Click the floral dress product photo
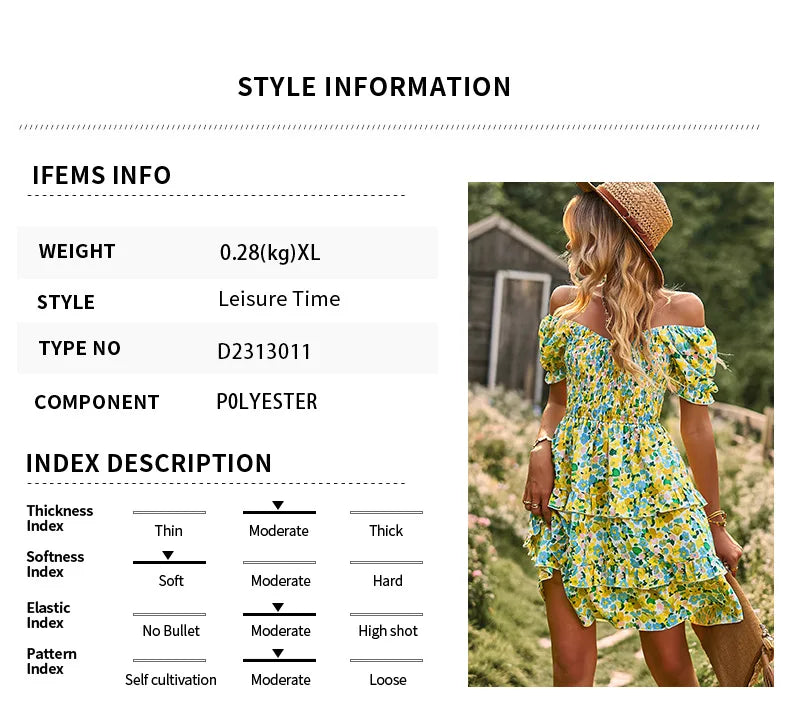 click(620, 434)
